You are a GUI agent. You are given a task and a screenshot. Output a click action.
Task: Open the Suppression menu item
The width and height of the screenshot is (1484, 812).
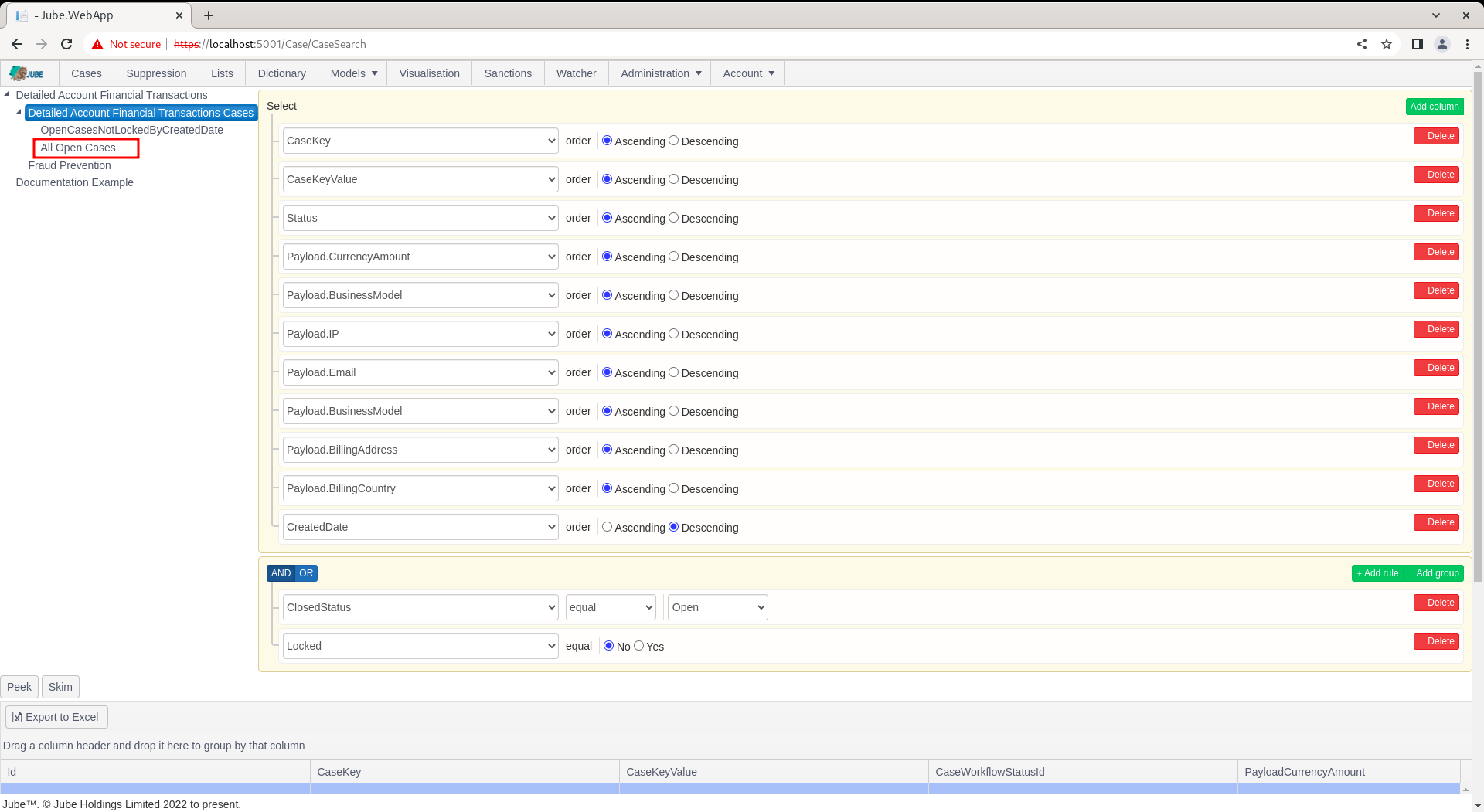click(x=156, y=73)
